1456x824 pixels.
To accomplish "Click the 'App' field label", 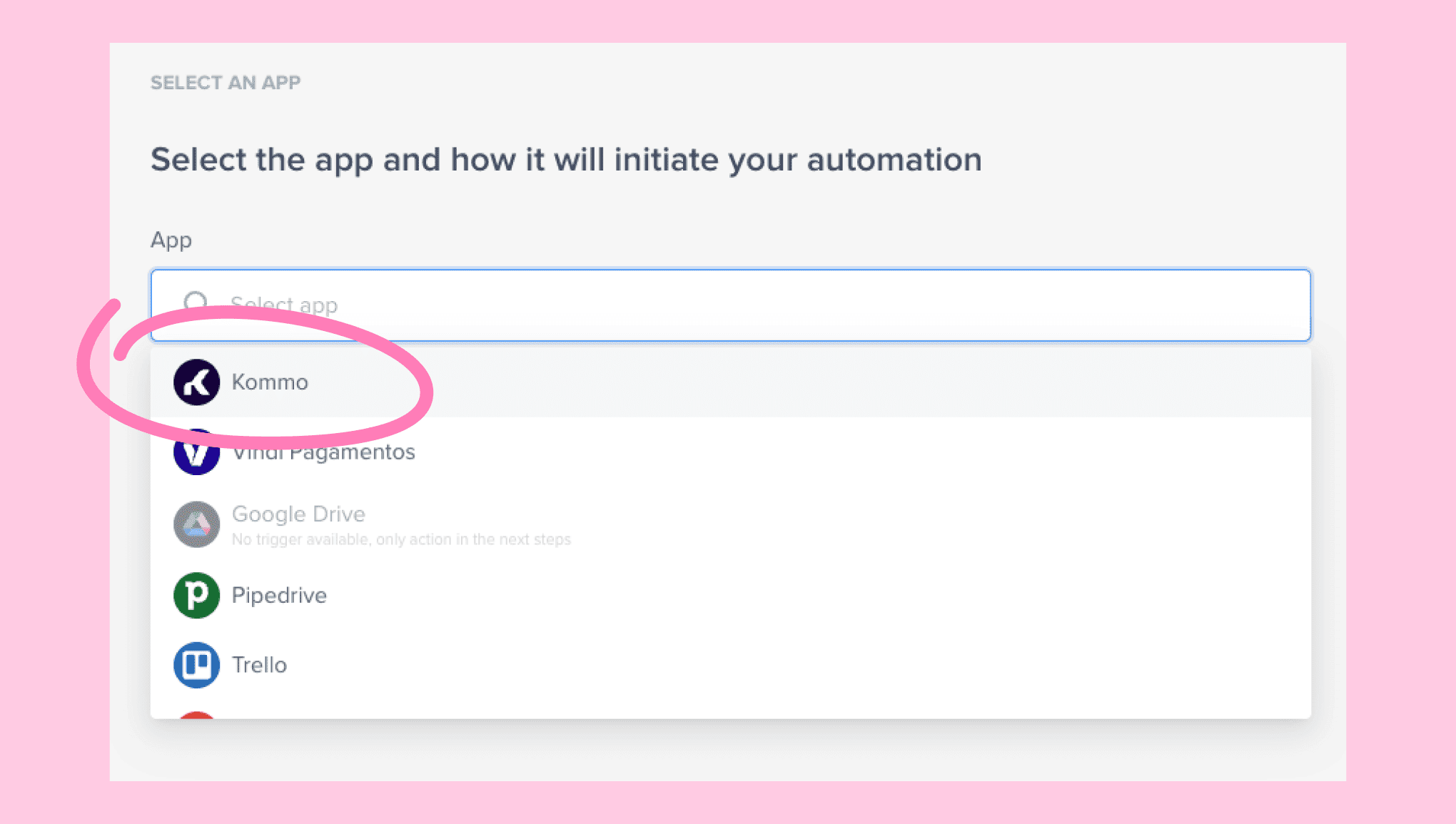I will pyautogui.click(x=171, y=240).
